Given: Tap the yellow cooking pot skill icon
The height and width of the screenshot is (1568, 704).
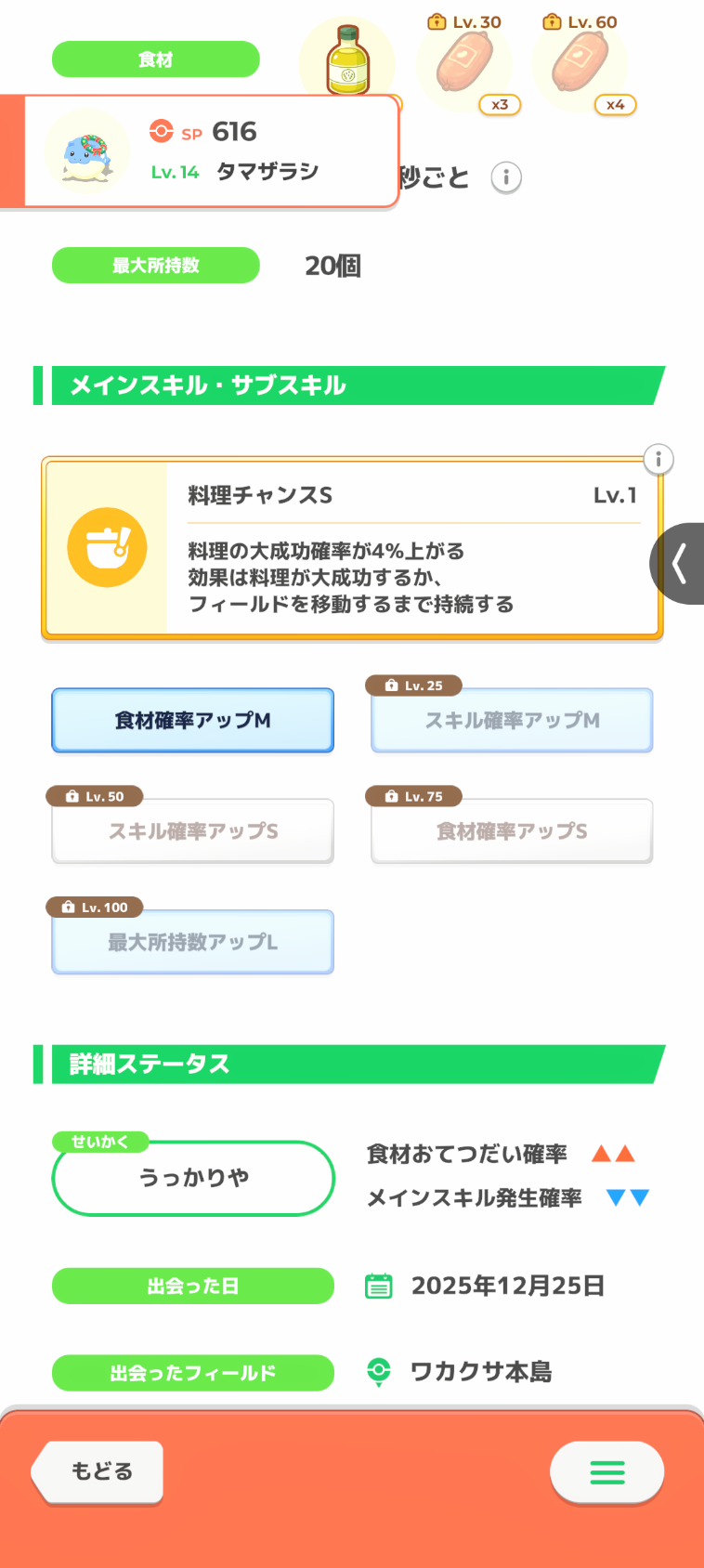Looking at the screenshot, I should 107,547.
